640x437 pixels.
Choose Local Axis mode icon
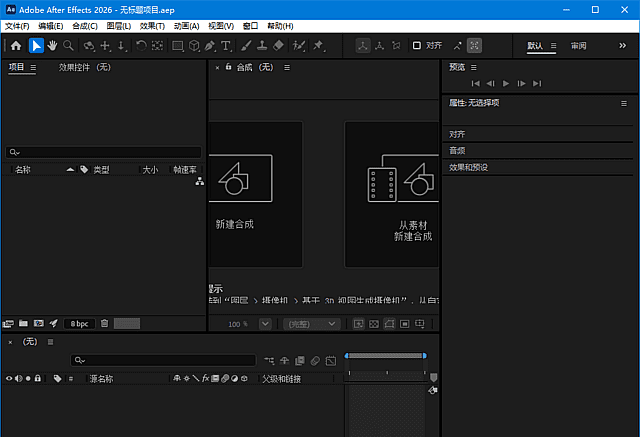(x=362, y=46)
